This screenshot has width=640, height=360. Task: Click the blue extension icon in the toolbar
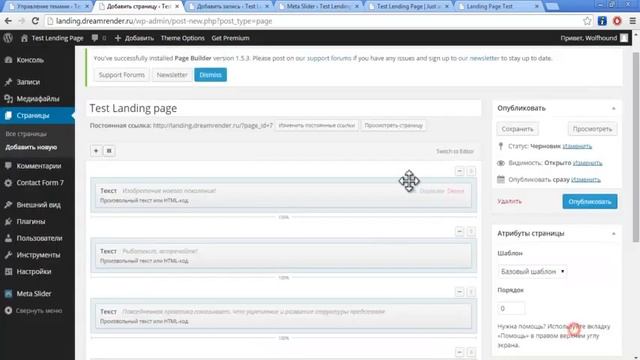602,21
